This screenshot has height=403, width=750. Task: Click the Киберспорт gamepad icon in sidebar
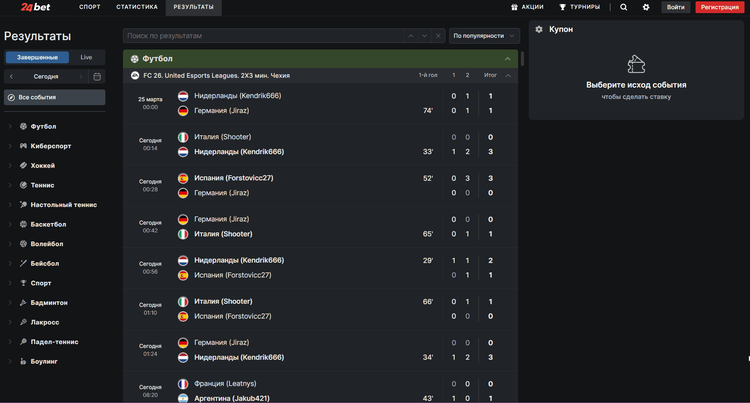click(x=22, y=146)
